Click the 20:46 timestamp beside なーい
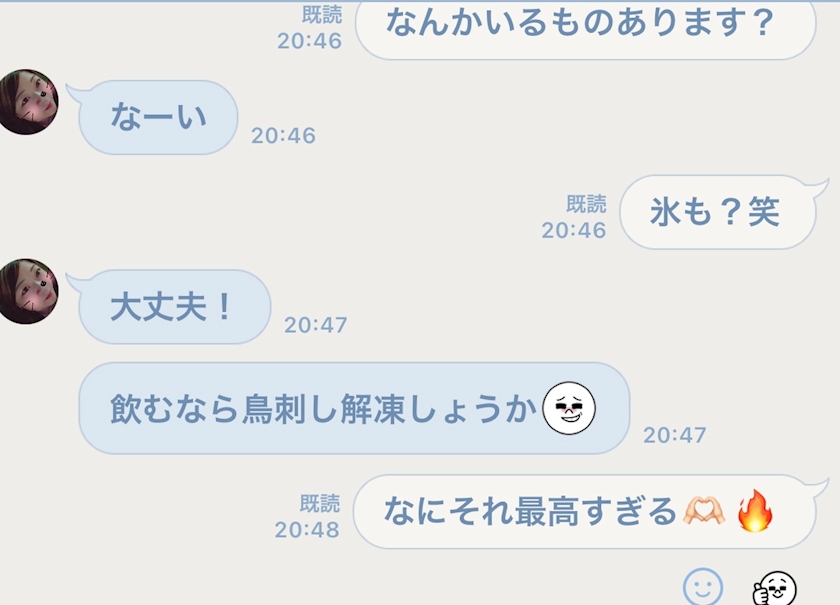 283,136
